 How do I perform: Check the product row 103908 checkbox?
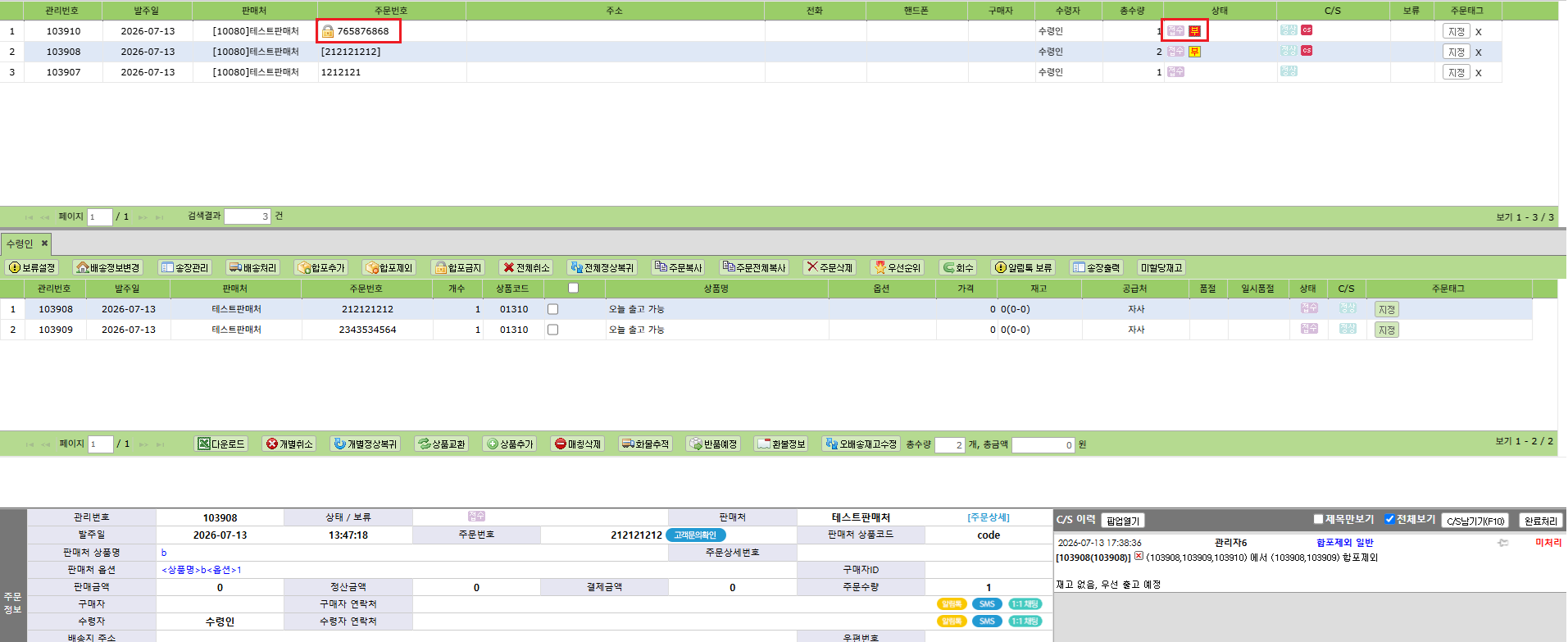552,309
